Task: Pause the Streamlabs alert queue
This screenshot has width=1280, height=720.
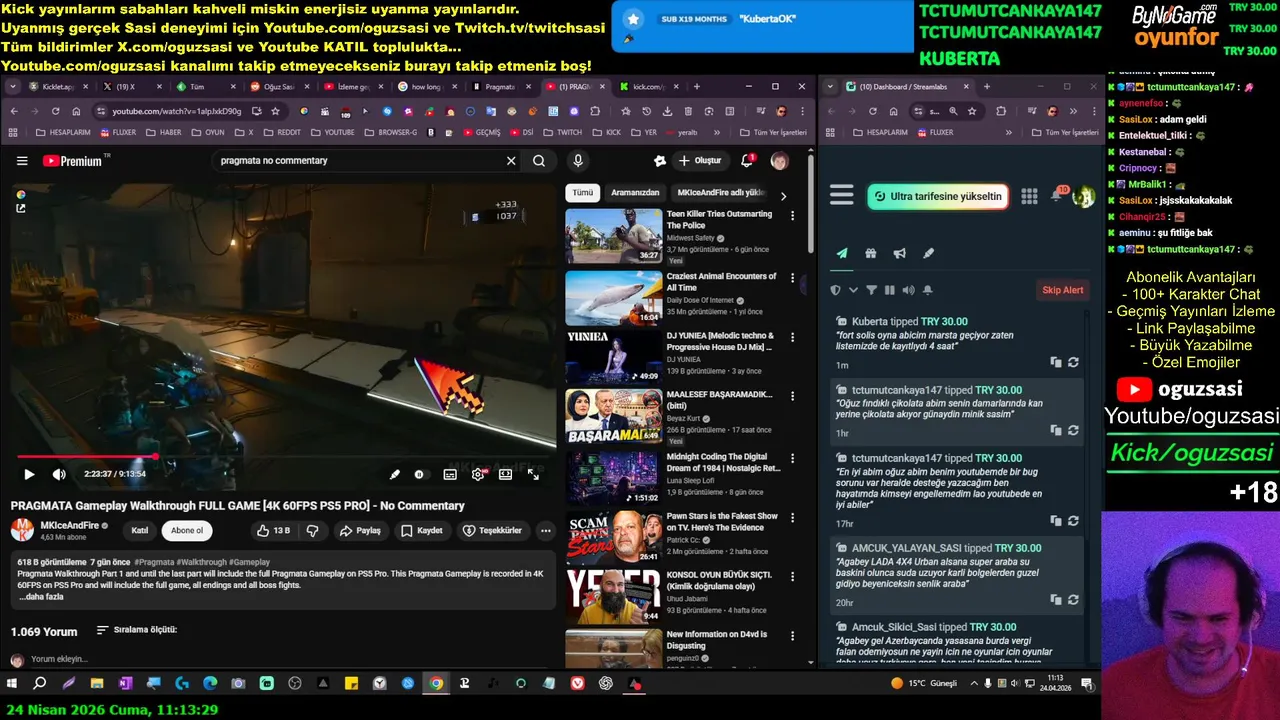Action: coord(890,290)
